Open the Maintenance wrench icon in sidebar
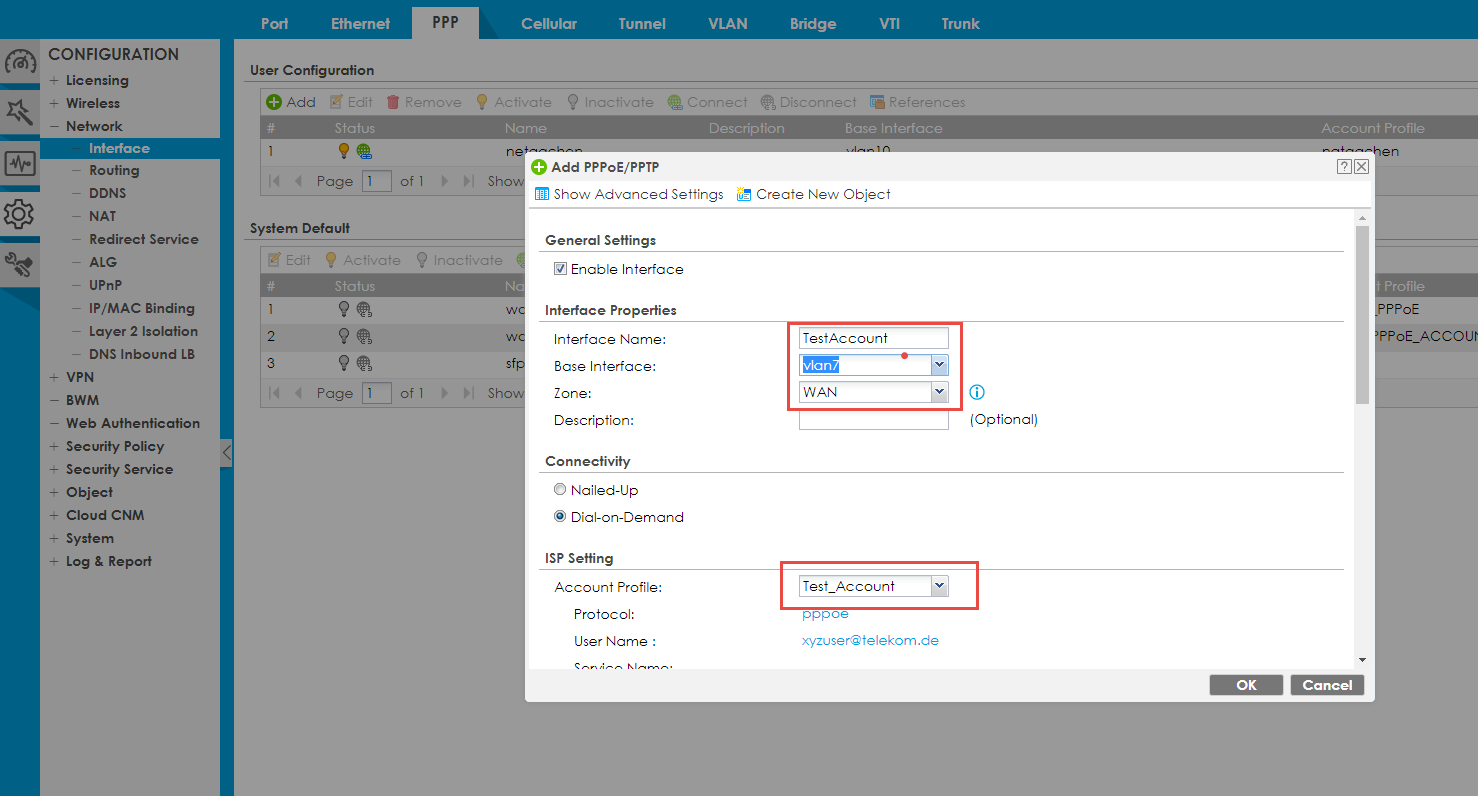This screenshot has width=1478, height=796. 20,264
